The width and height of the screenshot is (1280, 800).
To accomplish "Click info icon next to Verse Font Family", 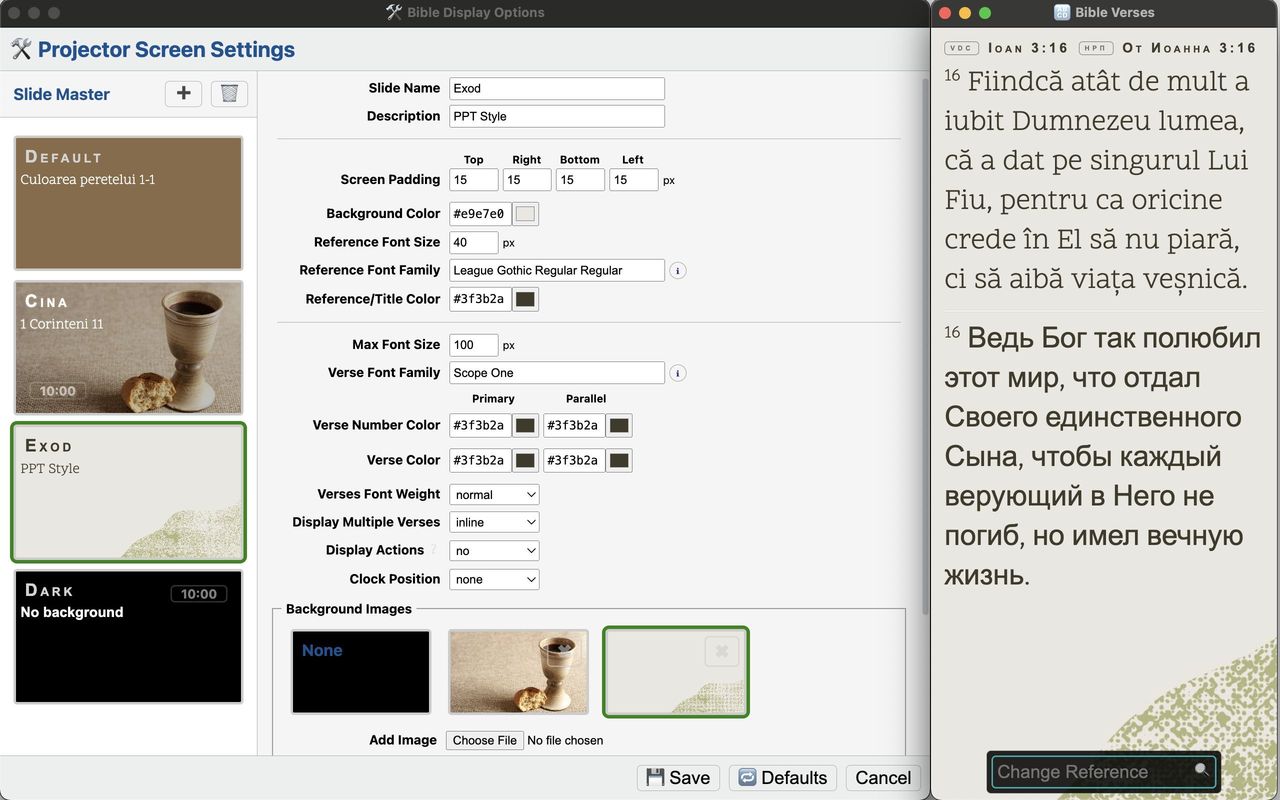I will (x=678, y=373).
